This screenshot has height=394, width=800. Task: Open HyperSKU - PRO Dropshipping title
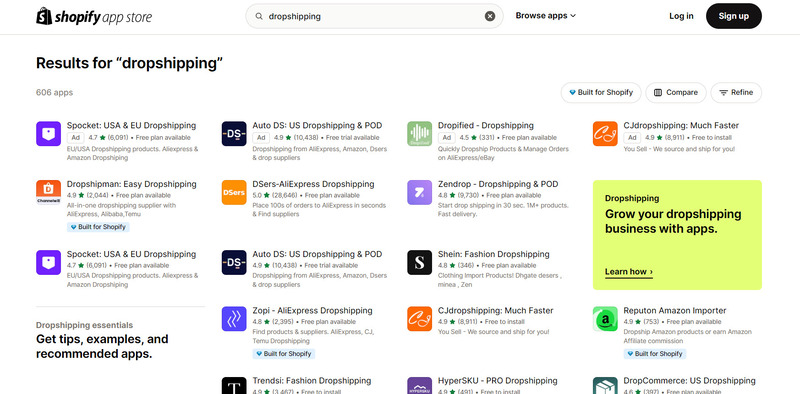[497, 381]
